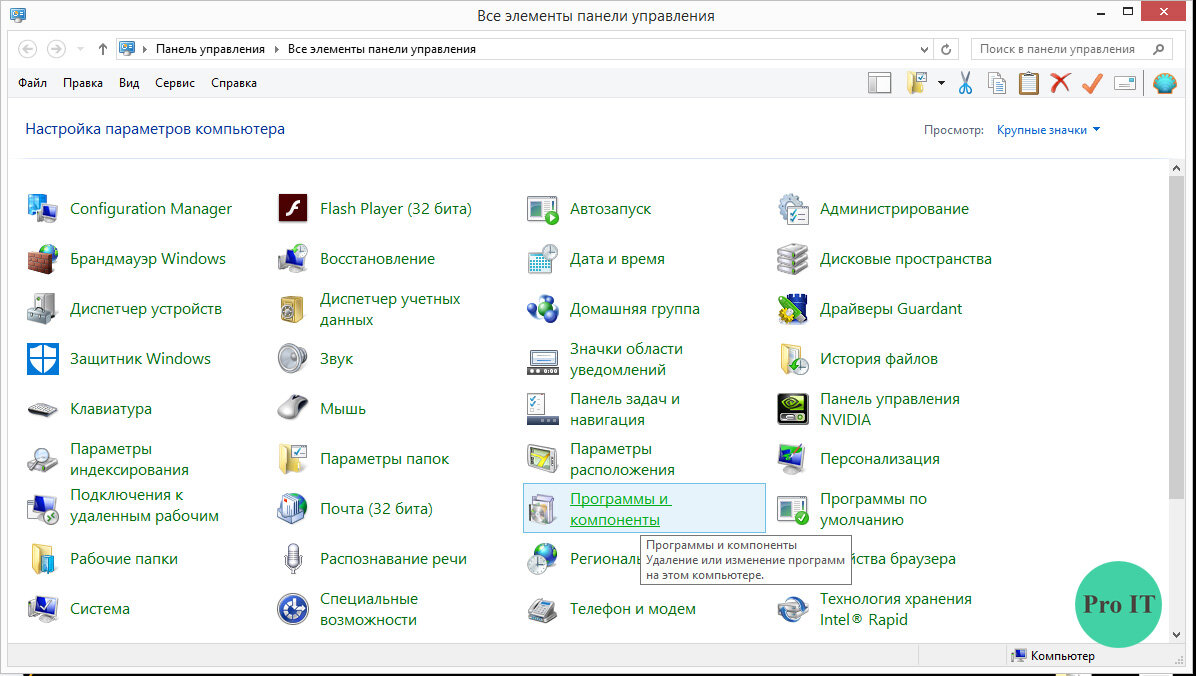Open the Вид menu

tap(129, 82)
